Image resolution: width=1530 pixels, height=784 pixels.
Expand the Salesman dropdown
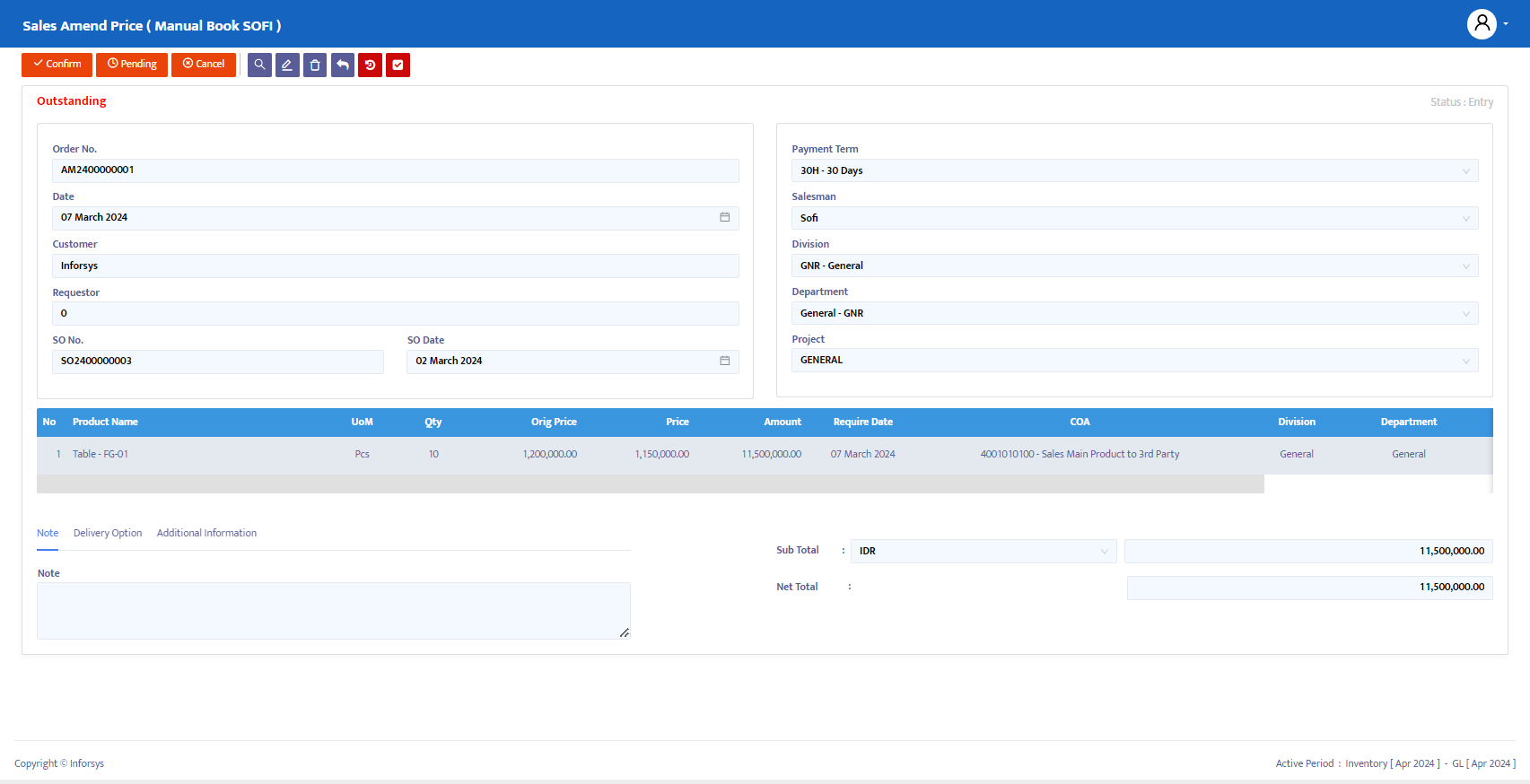point(1134,218)
